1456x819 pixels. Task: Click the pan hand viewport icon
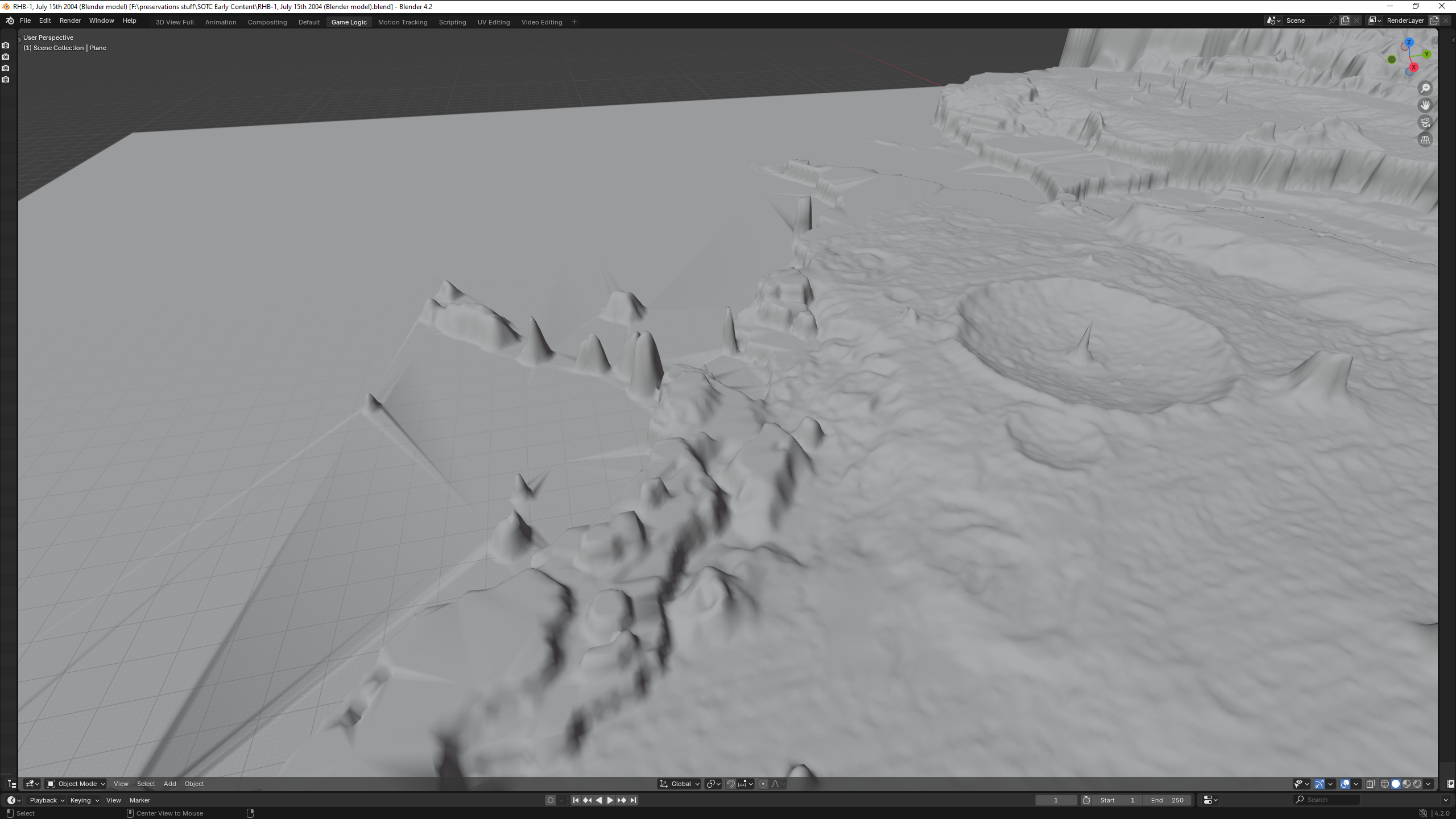(1425, 105)
